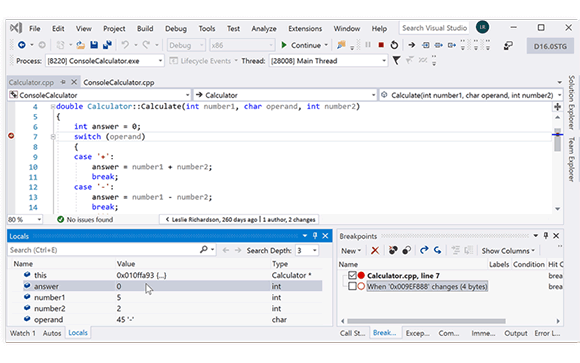Click the Search Visual Studio box

click(434, 28)
